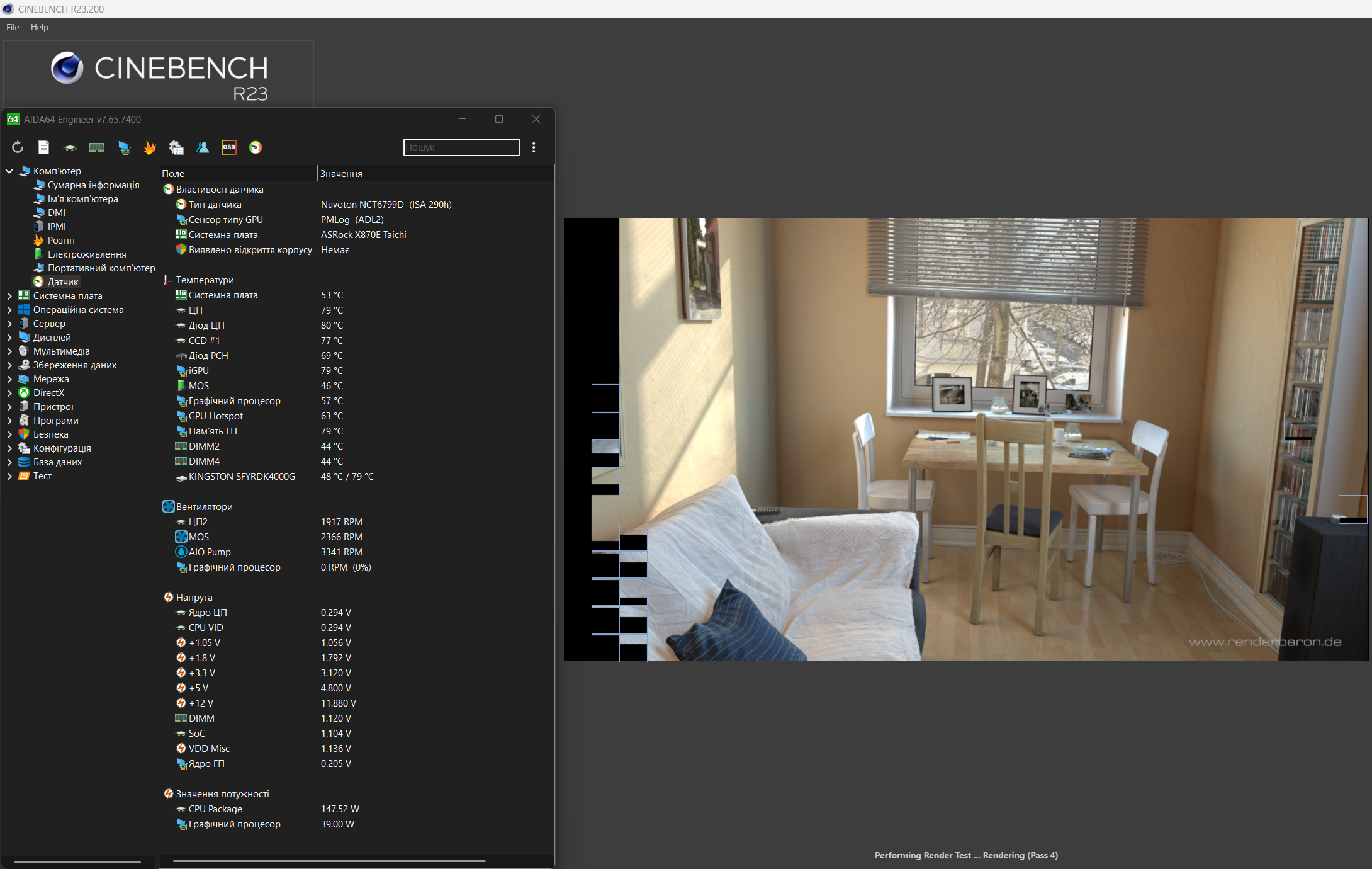1372x869 pixels.
Task: Click the Refresh icon in AIDA64 toolbar
Action: tap(18, 147)
